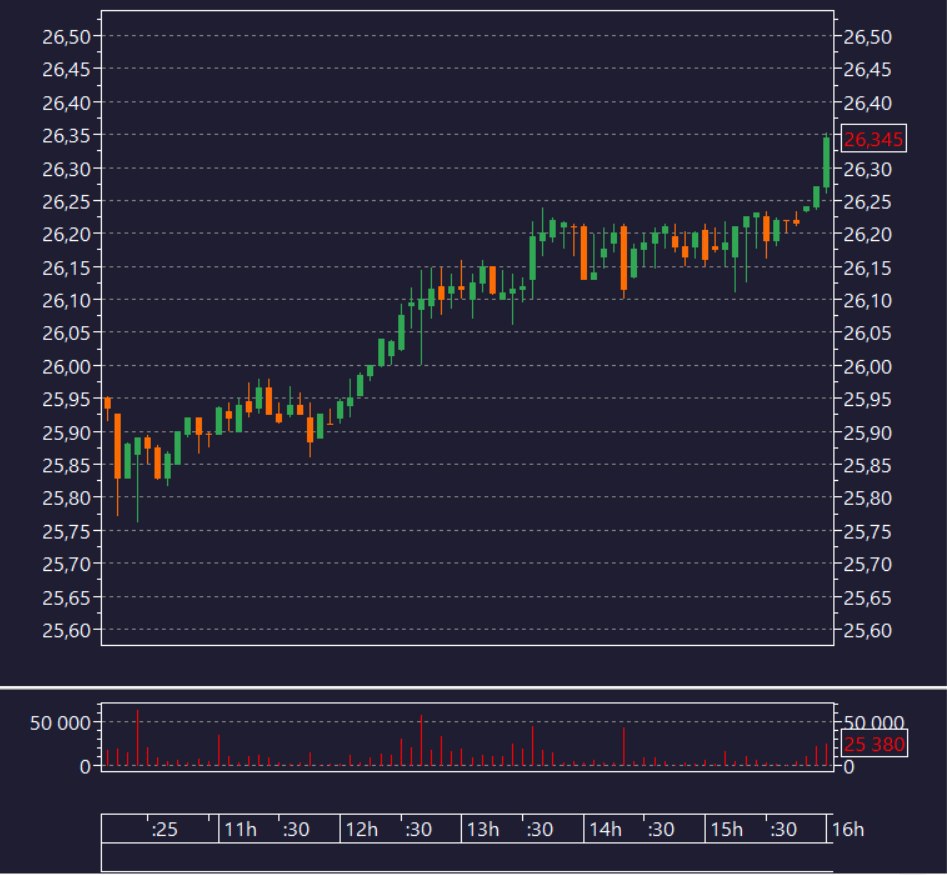Click 26,50 on the right price axis

click(867, 37)
